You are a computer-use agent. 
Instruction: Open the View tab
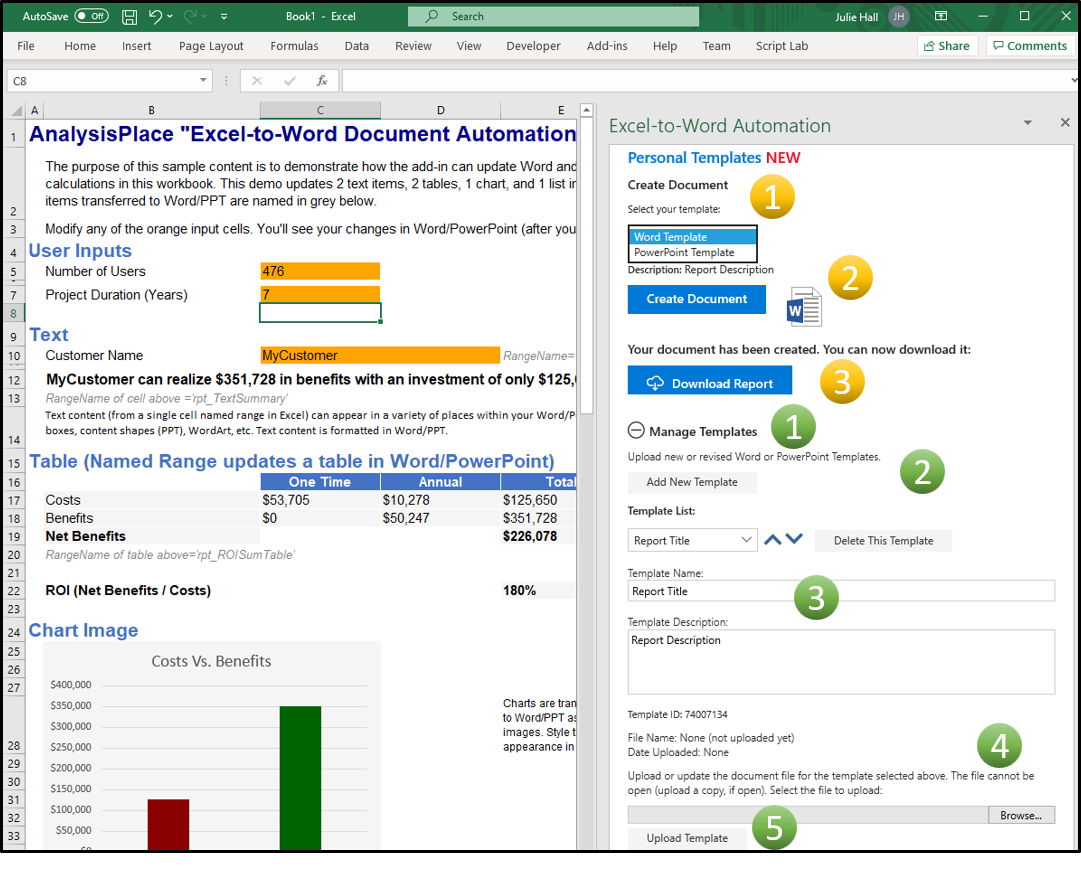(469, 46)
